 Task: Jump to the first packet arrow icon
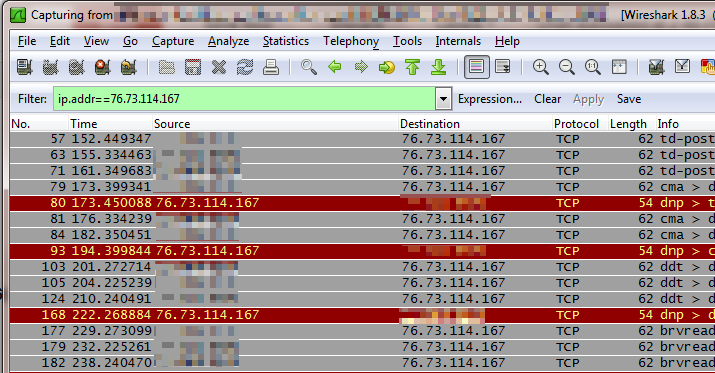coord(412,67)
